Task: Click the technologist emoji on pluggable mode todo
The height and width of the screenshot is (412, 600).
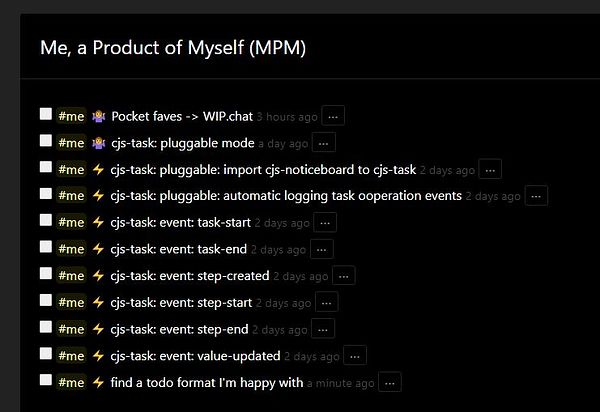Action: pos(98,143)
